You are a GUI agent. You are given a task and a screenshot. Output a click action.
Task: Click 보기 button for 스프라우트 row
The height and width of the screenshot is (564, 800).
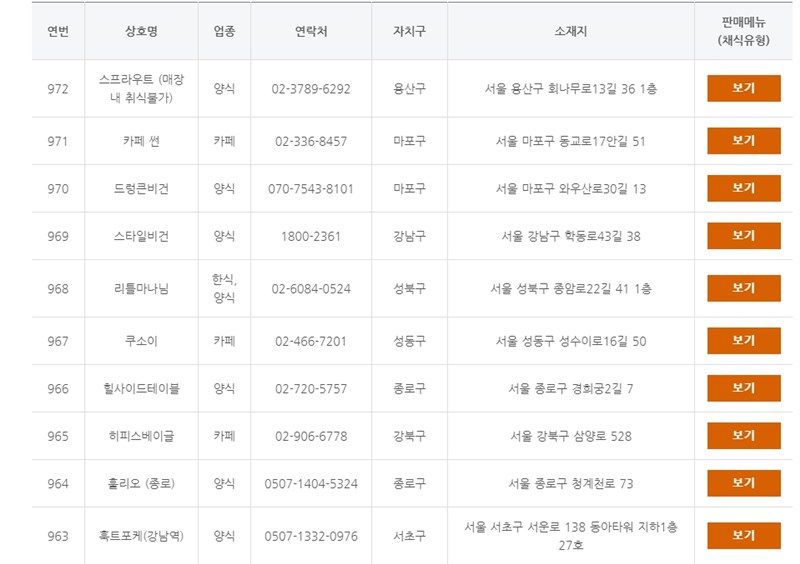click(743, 88)
